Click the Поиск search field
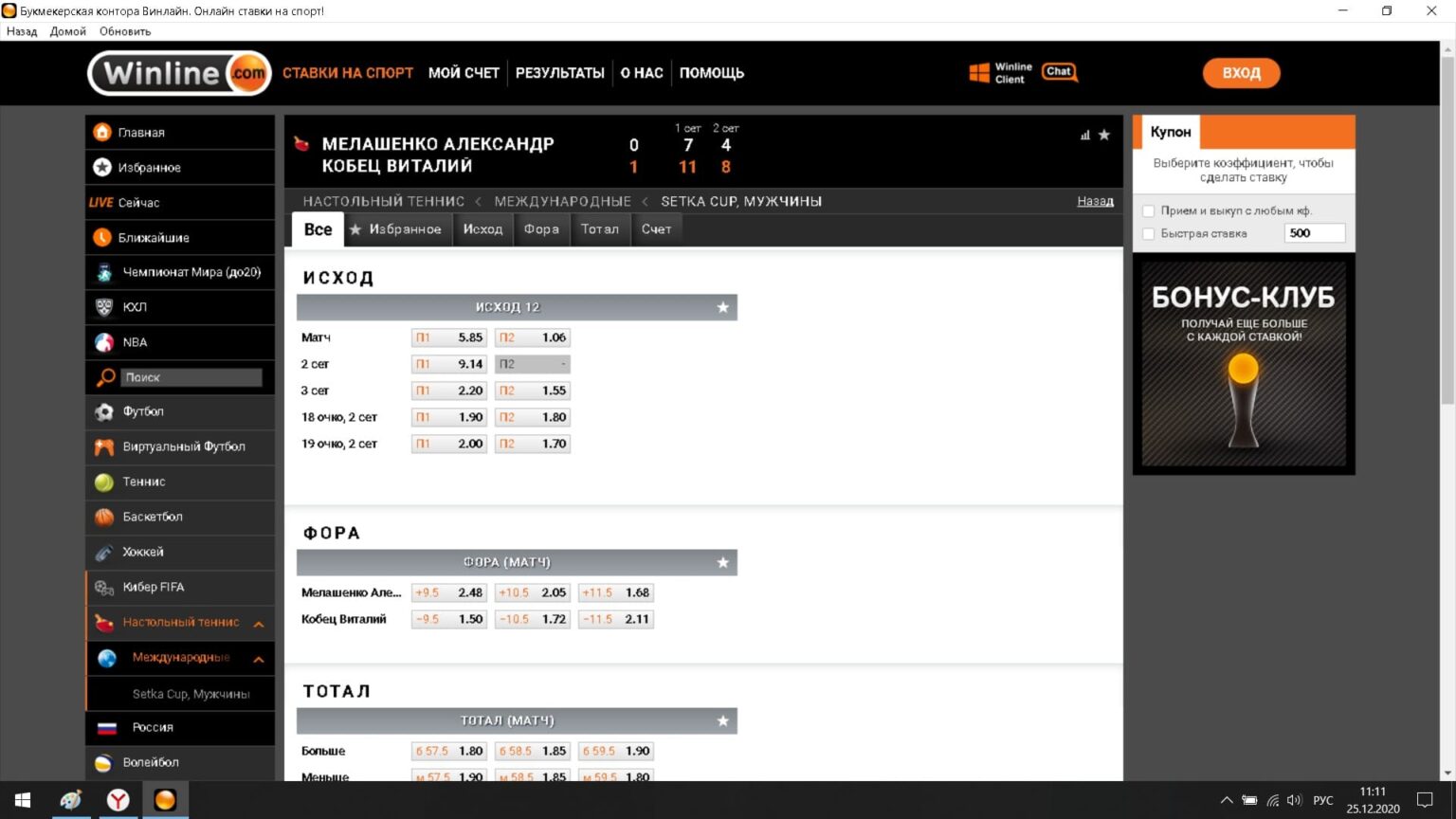 point(192,377)
